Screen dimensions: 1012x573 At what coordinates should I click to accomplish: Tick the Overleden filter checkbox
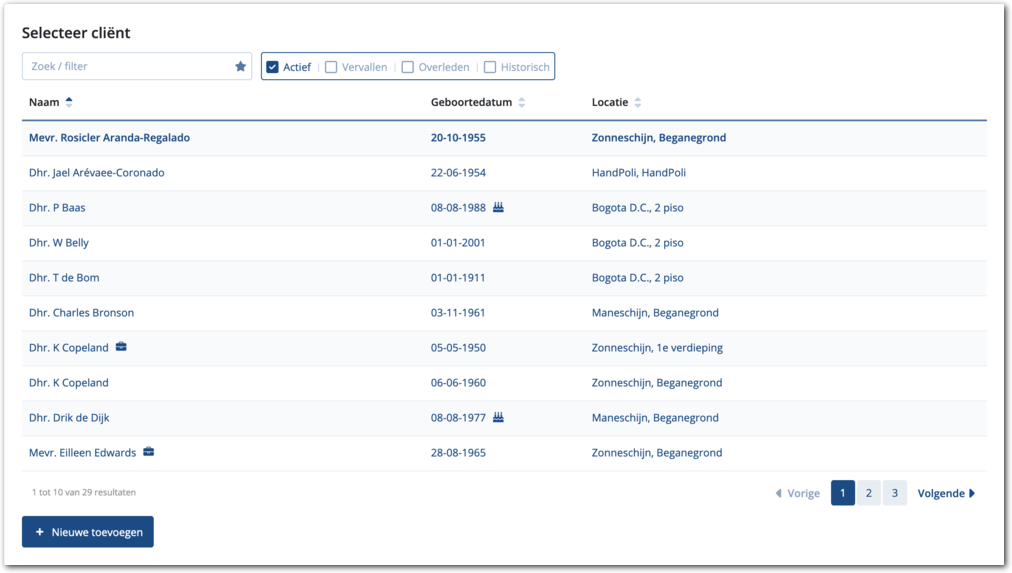coord(407,68)
